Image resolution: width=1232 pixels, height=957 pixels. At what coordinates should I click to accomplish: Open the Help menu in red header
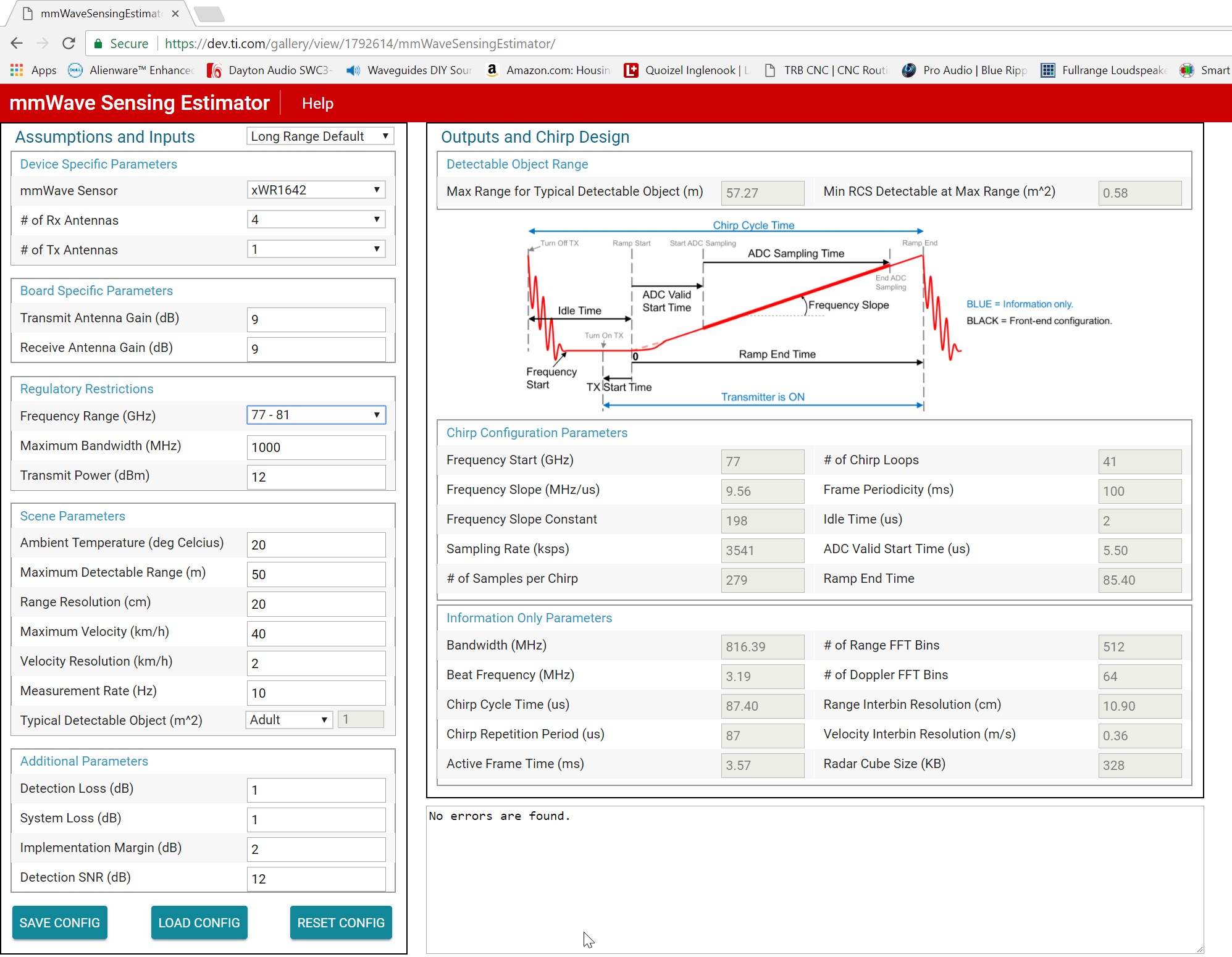click(x=317, y=104)
